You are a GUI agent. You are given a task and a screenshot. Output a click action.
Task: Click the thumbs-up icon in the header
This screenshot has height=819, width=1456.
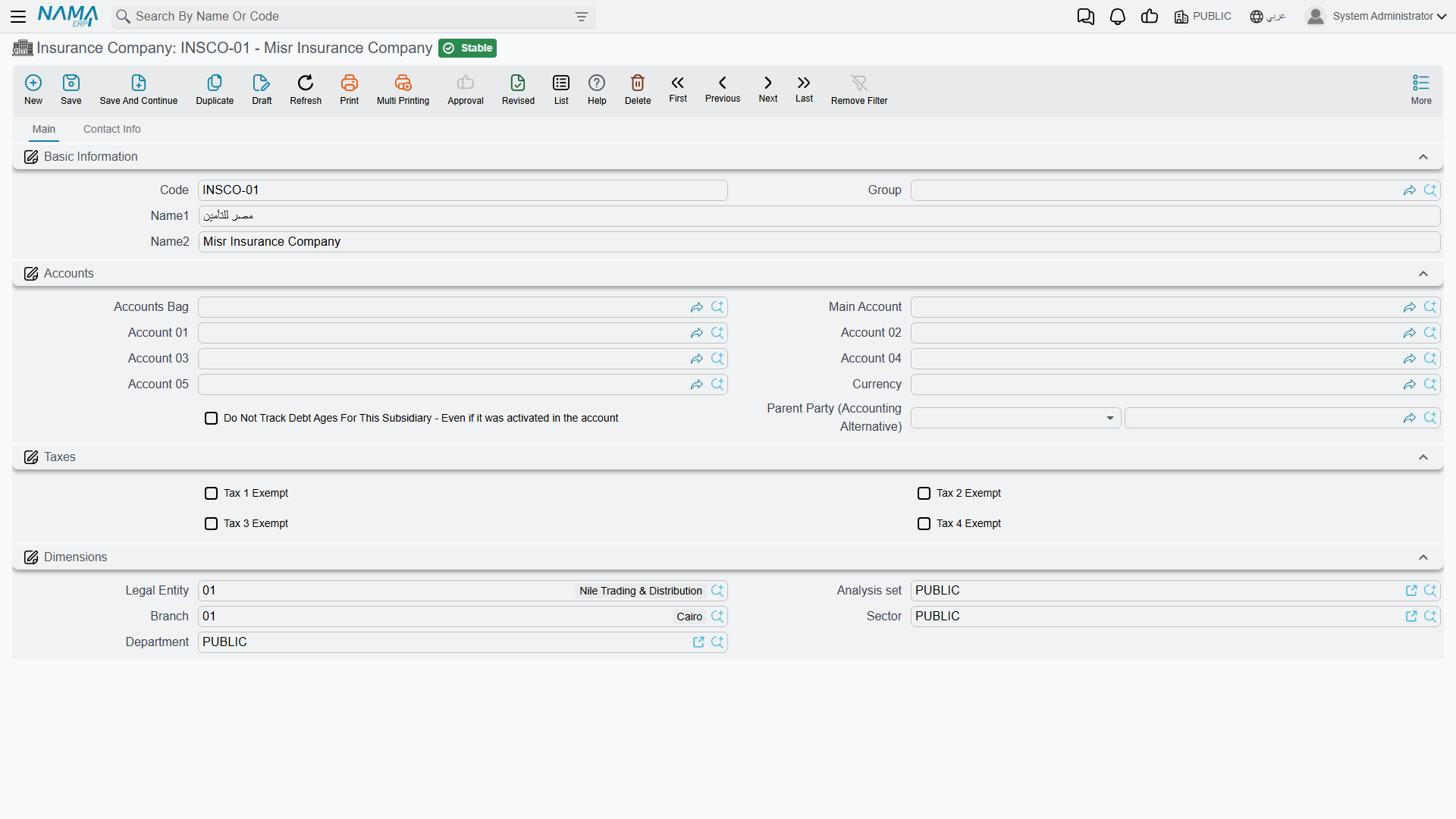tap(1150, 17)
